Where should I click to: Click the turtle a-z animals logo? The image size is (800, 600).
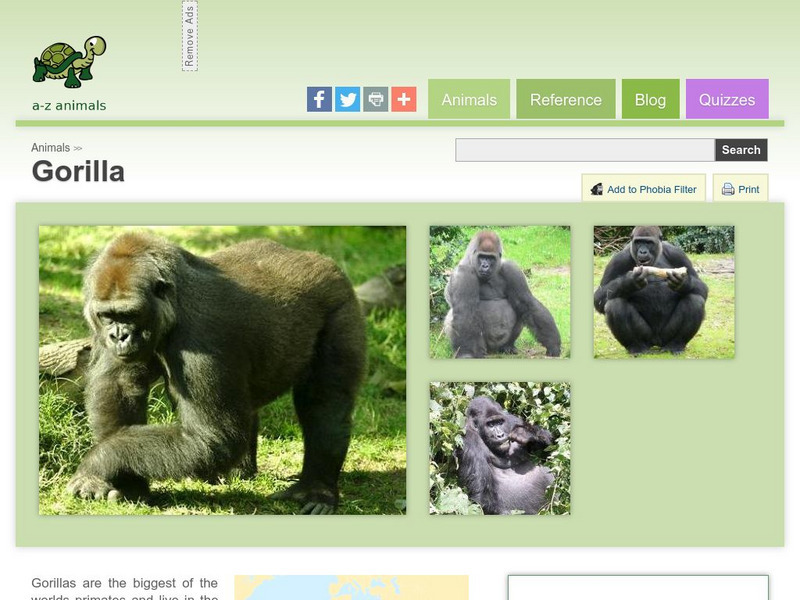69,73
